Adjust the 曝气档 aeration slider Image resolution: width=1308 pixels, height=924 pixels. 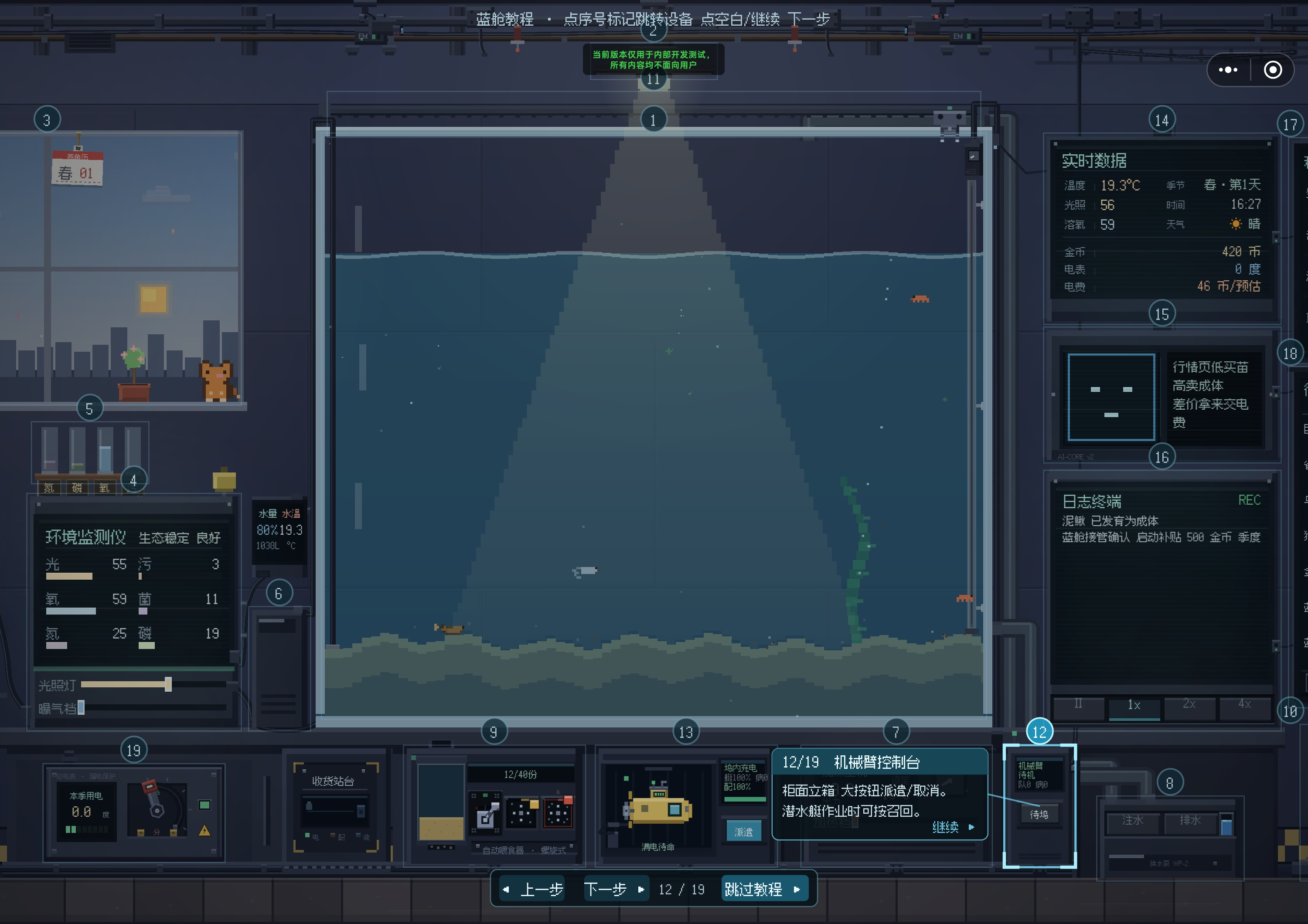(x=153, y=708)
